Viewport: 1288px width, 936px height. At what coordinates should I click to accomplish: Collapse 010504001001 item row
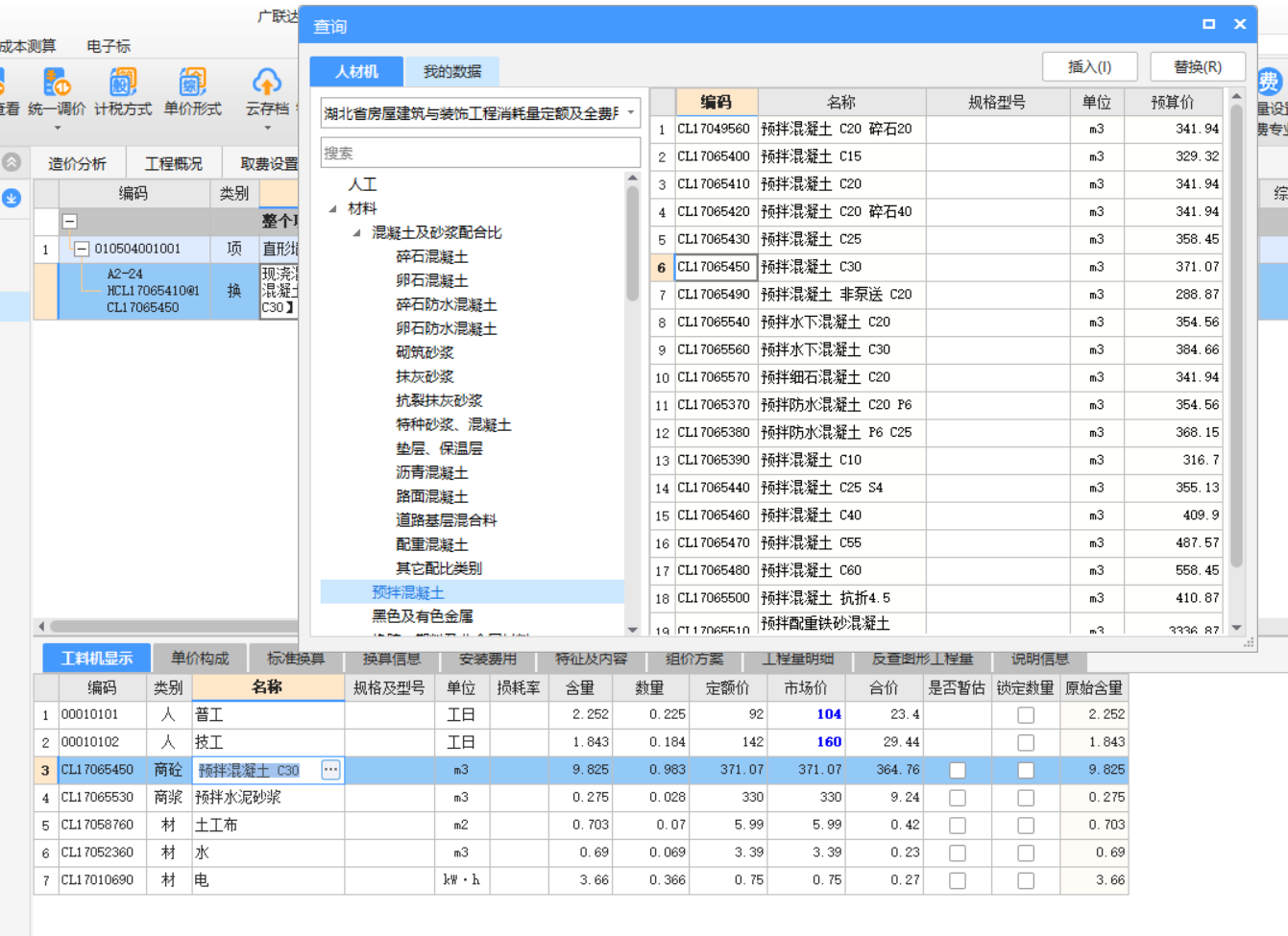coord(82,249)
